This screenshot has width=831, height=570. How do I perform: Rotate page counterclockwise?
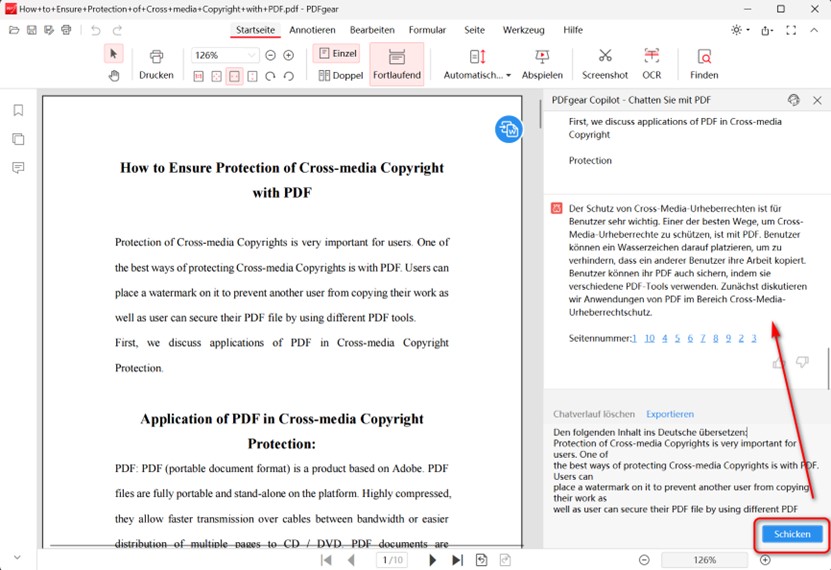[288, 76]
